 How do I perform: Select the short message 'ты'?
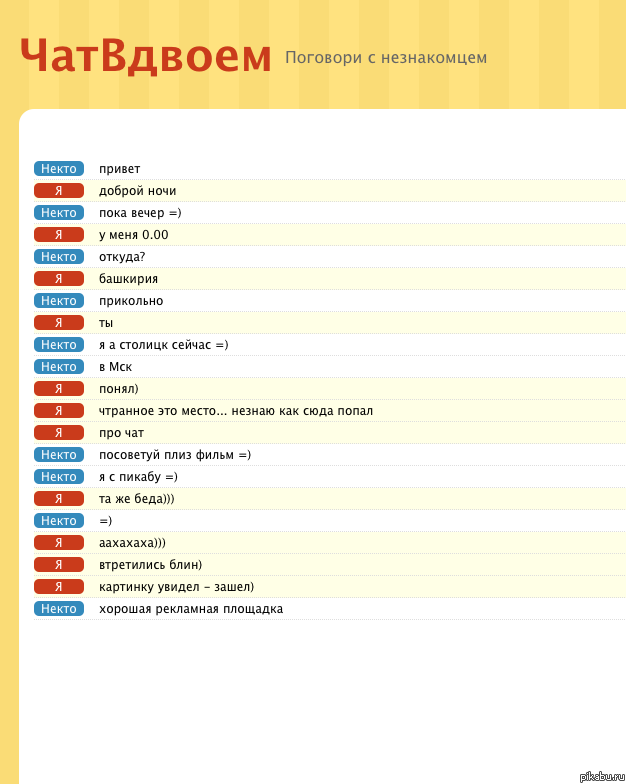pyautogui.click(x=106, y=323)
